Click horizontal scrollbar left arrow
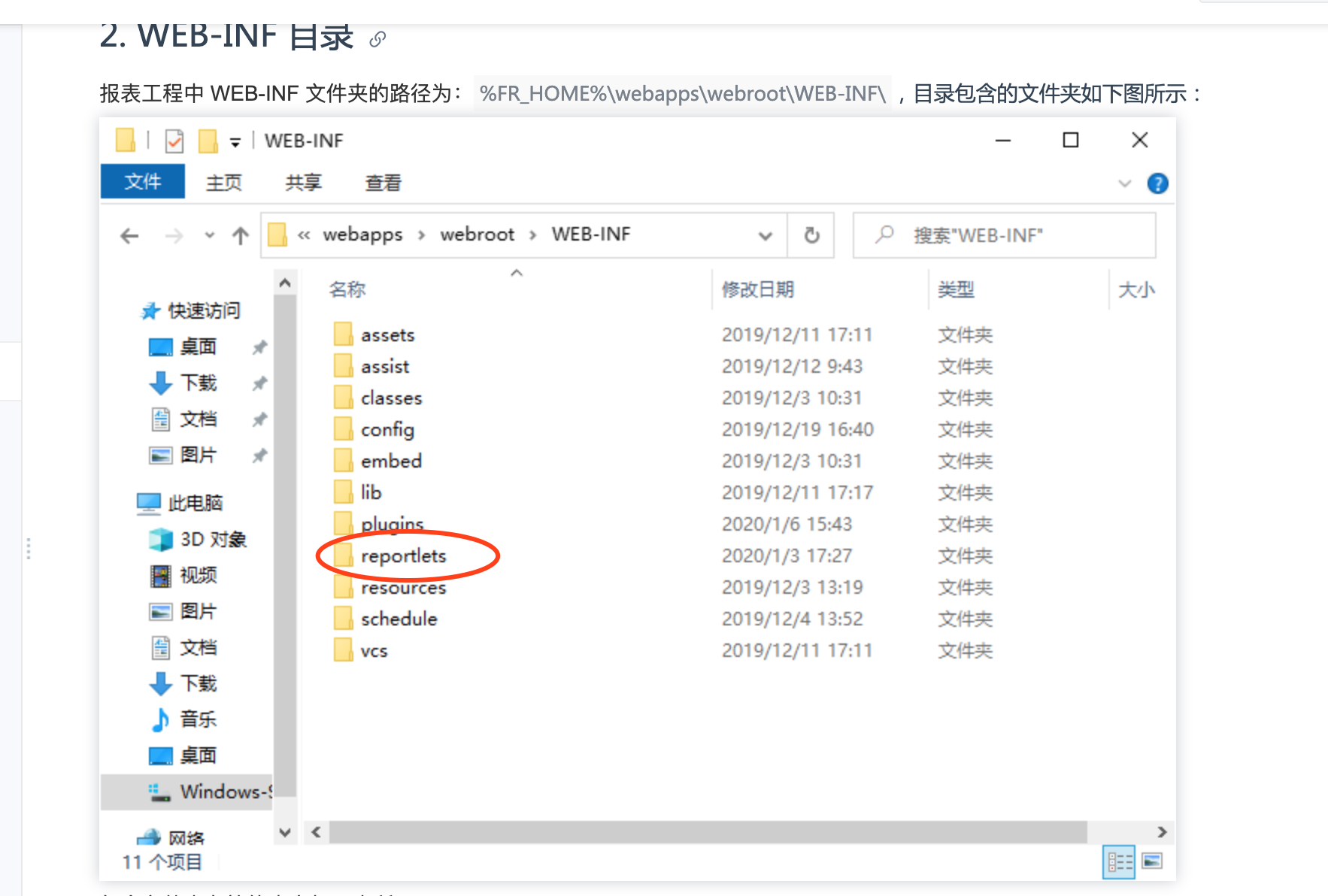This screenshot has height=896, width=1328. click(317, 831)
